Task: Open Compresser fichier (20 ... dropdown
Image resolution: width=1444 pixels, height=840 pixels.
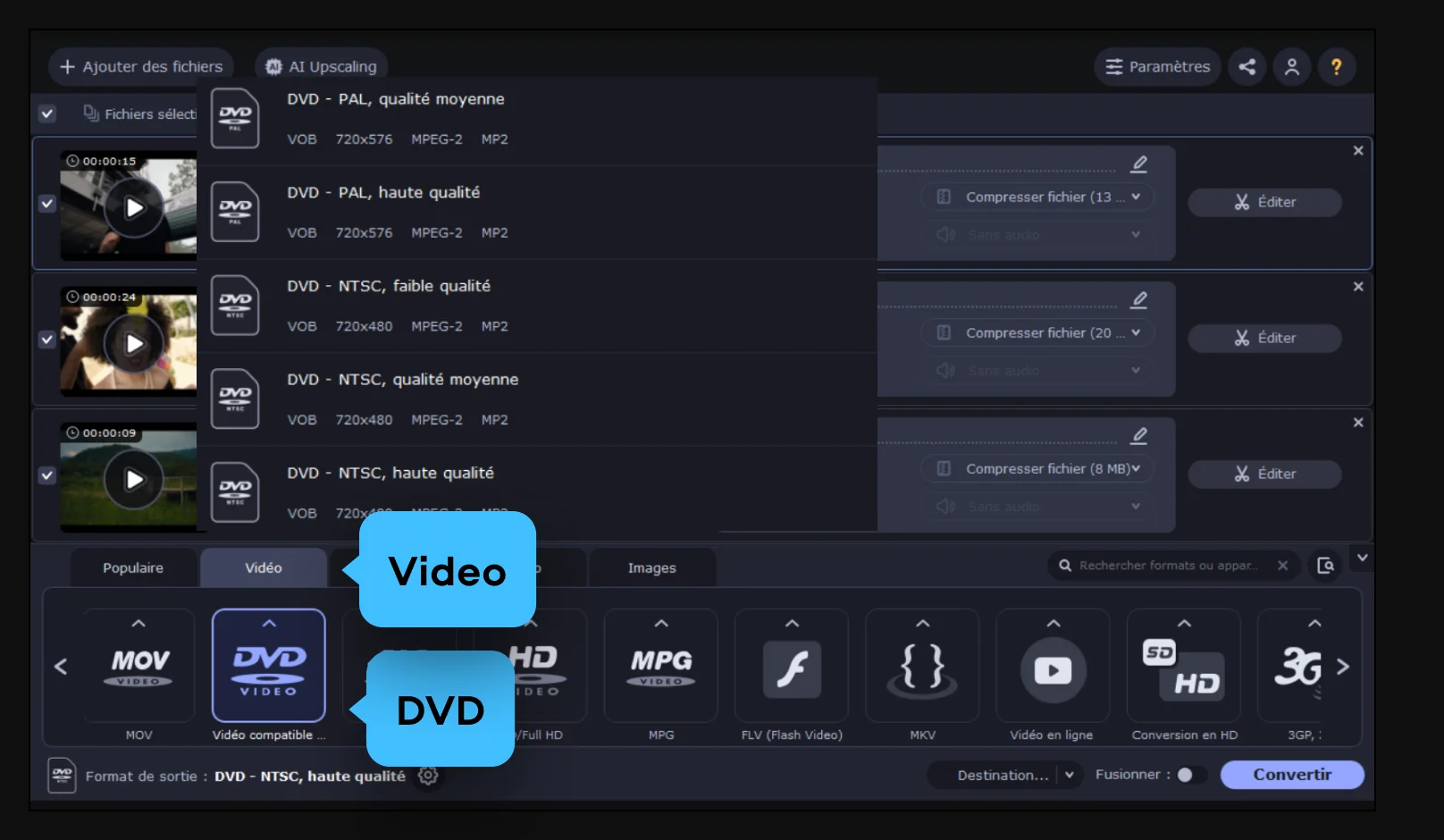Action: coord(1037,332)
